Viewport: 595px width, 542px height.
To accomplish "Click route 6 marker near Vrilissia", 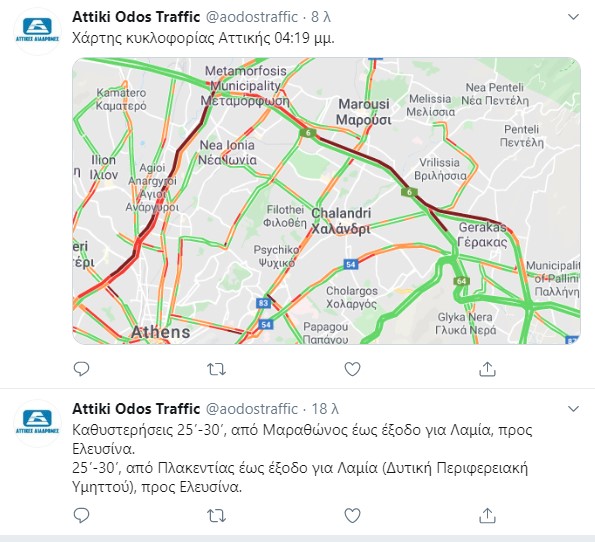I will pyautogui.click(x=409, y=192).
